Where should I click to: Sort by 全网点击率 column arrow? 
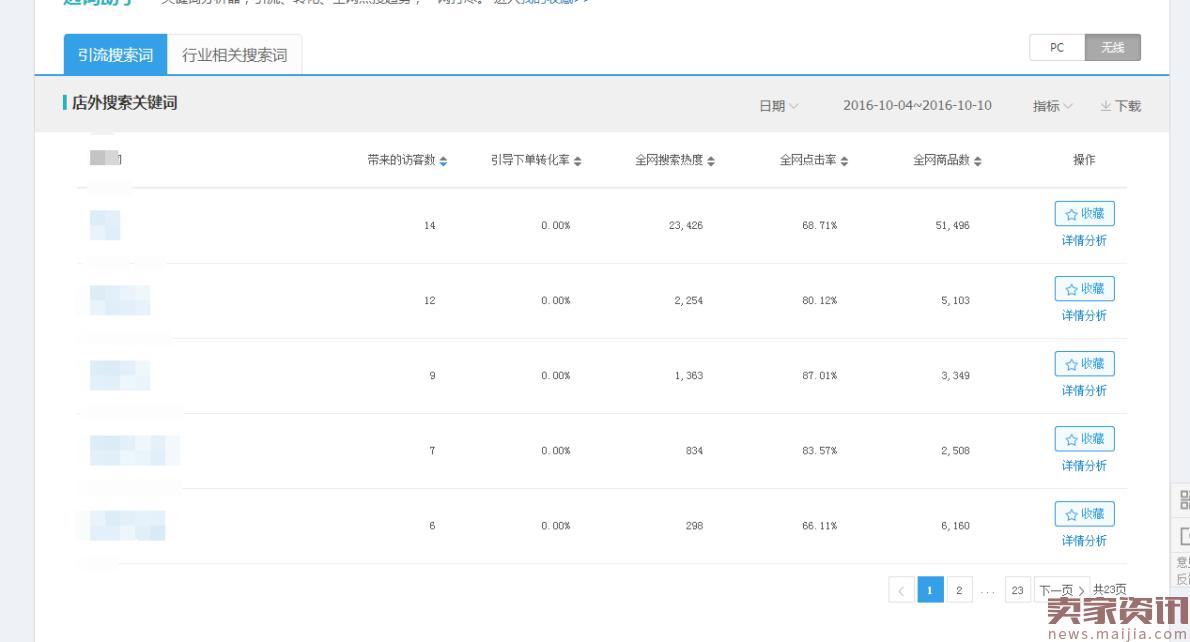click(x=845, y=161)
